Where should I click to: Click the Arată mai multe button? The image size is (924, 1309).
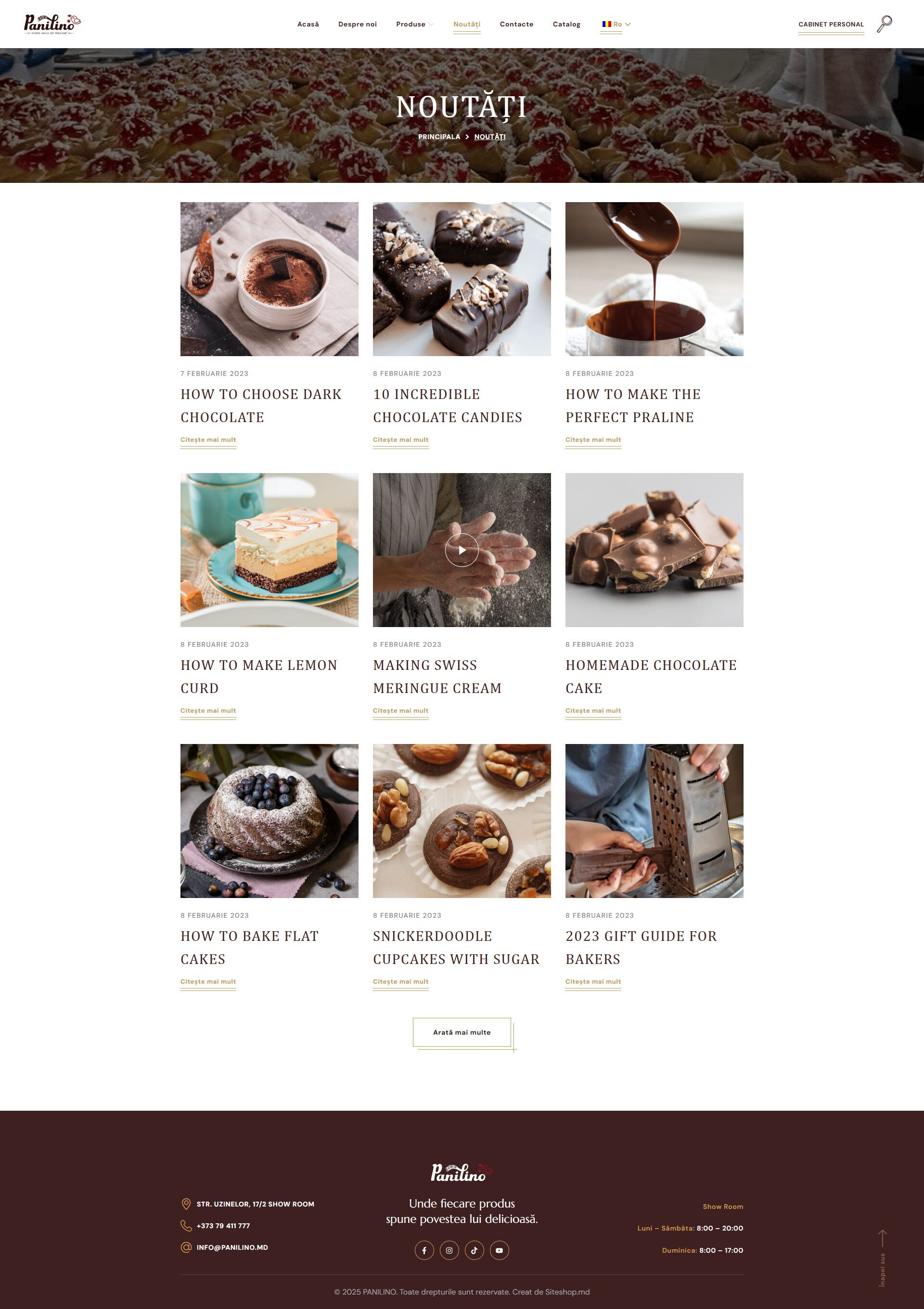[462, 1032]
